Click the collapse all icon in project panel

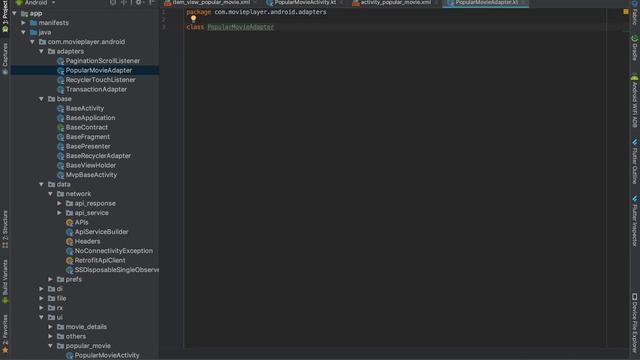tap(124, 2)
